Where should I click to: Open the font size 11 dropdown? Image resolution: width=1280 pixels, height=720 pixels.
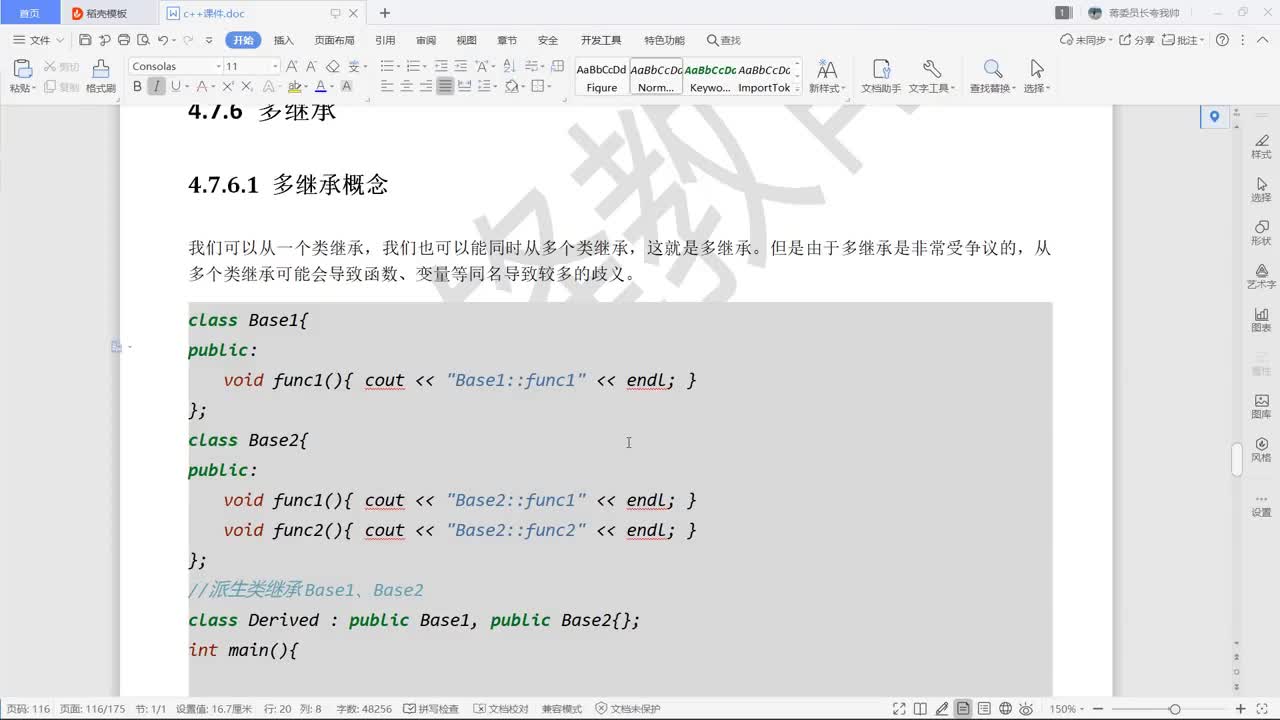pos(275,66)
